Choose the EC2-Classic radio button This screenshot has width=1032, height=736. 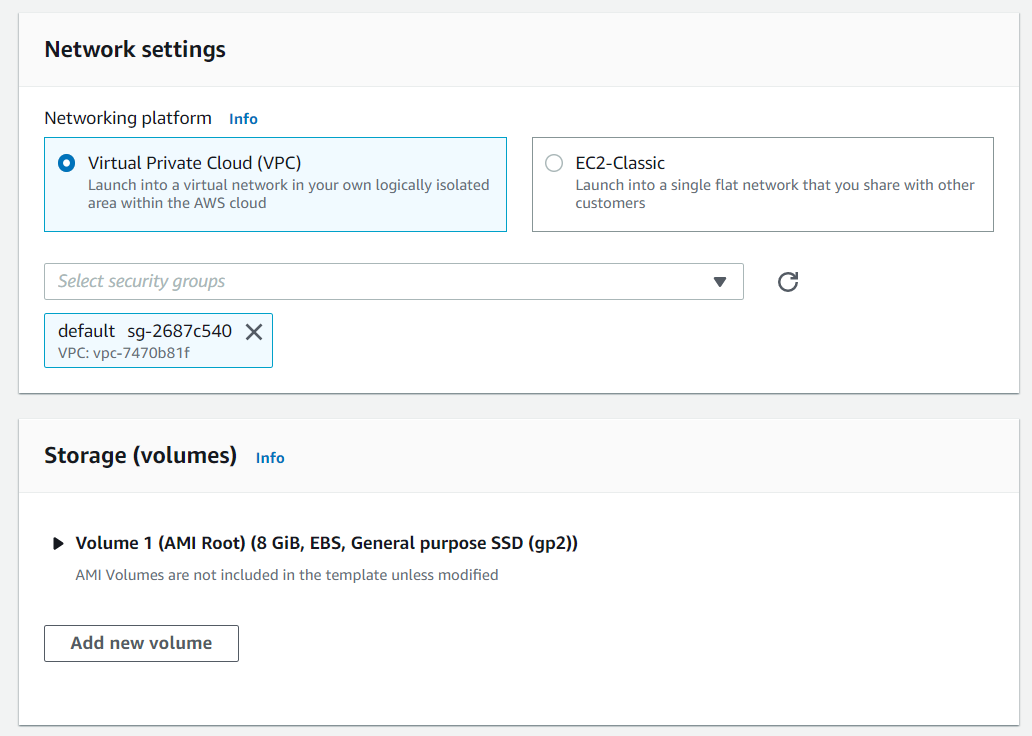pos(554,163)
